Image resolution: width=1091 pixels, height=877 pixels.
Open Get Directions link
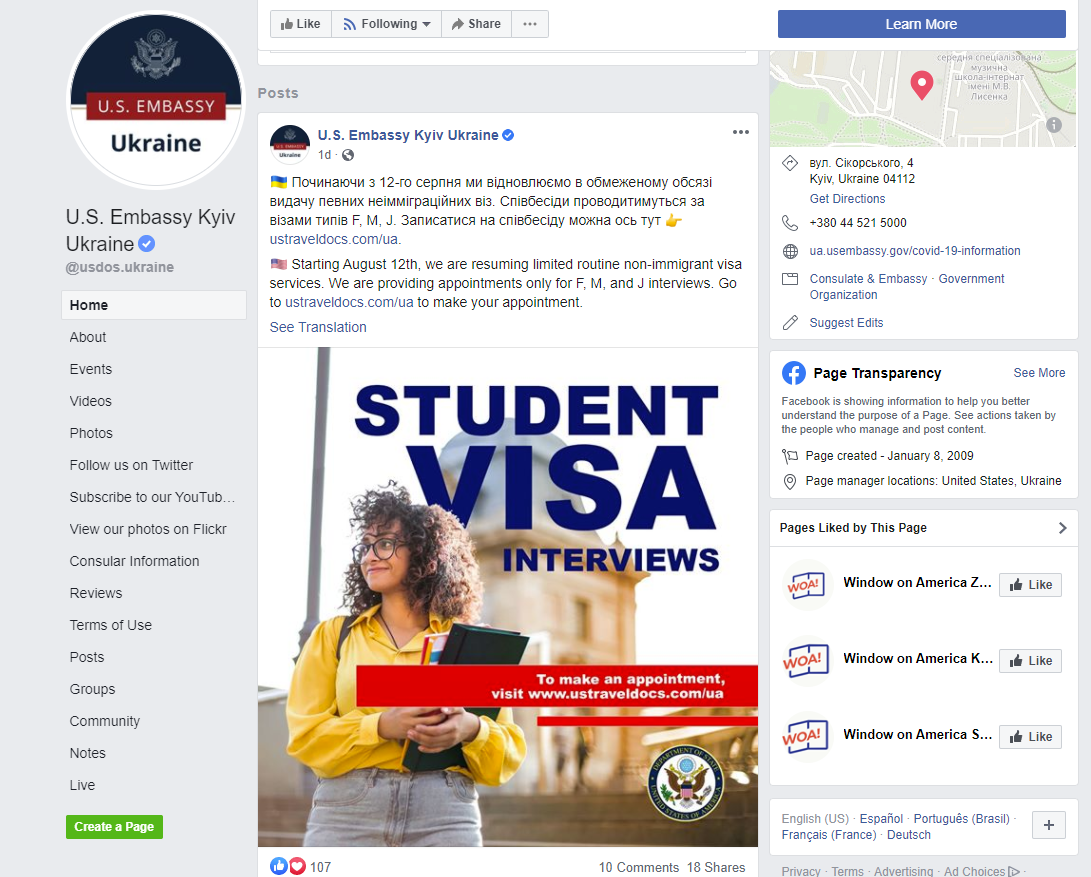click(x=847, y=198)
